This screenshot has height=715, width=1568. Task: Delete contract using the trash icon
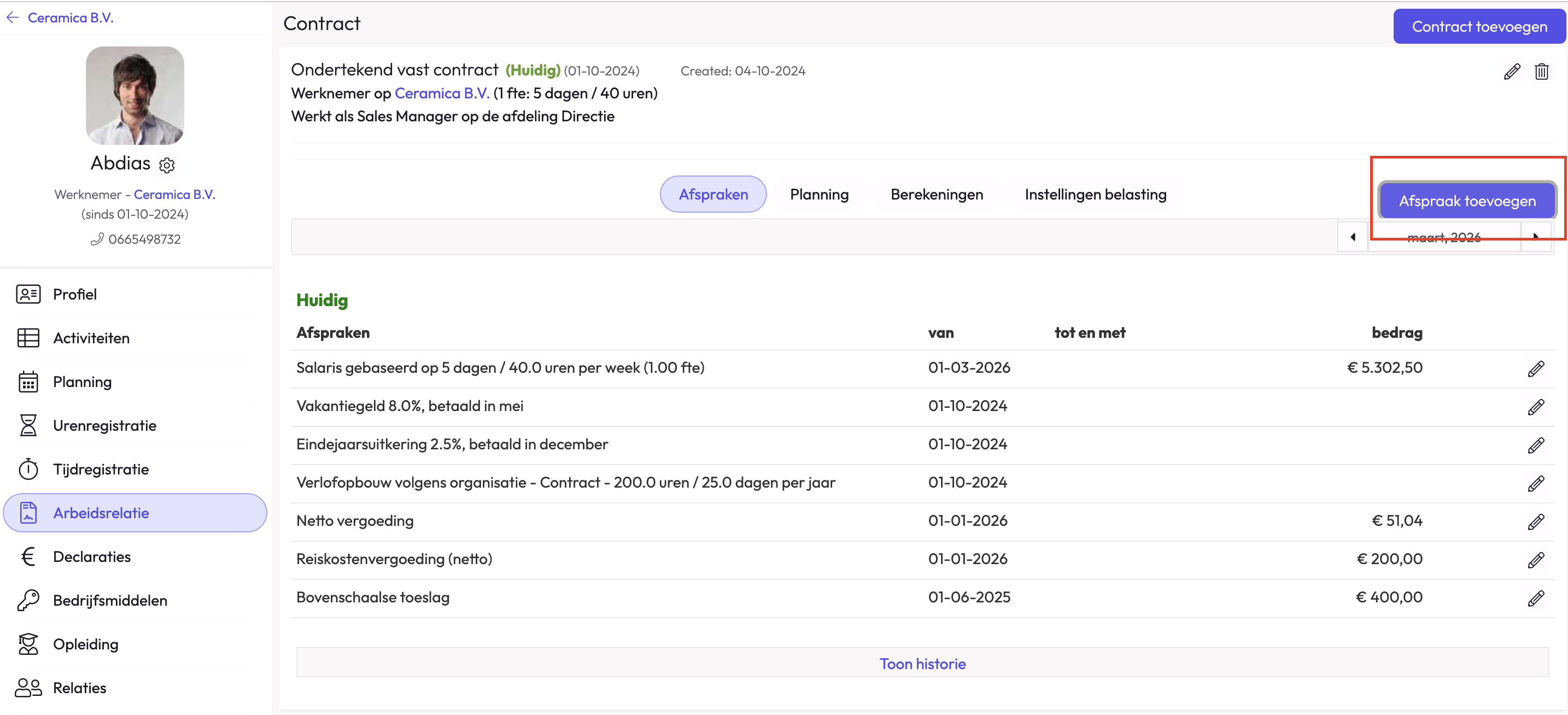pyautogui.click(x=1541, y=72)
